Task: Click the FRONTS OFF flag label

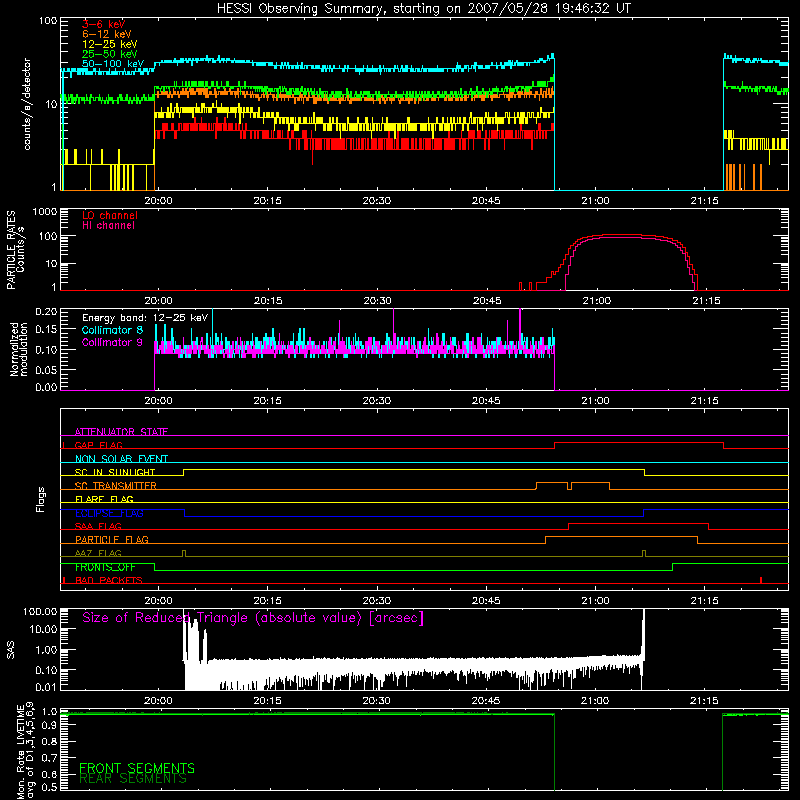Action: (105, 567)
